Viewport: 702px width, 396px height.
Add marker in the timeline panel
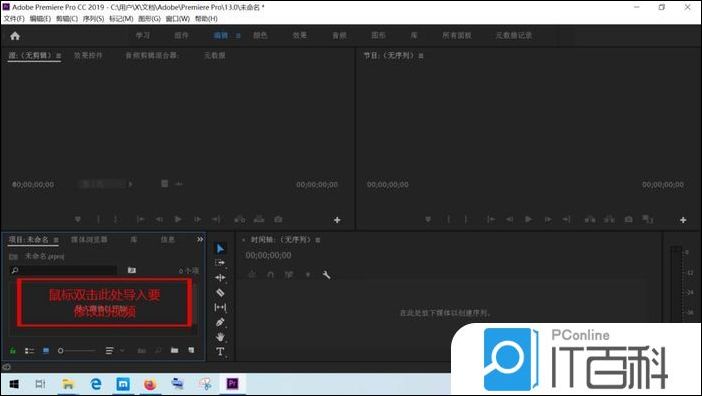coord(308,275)
